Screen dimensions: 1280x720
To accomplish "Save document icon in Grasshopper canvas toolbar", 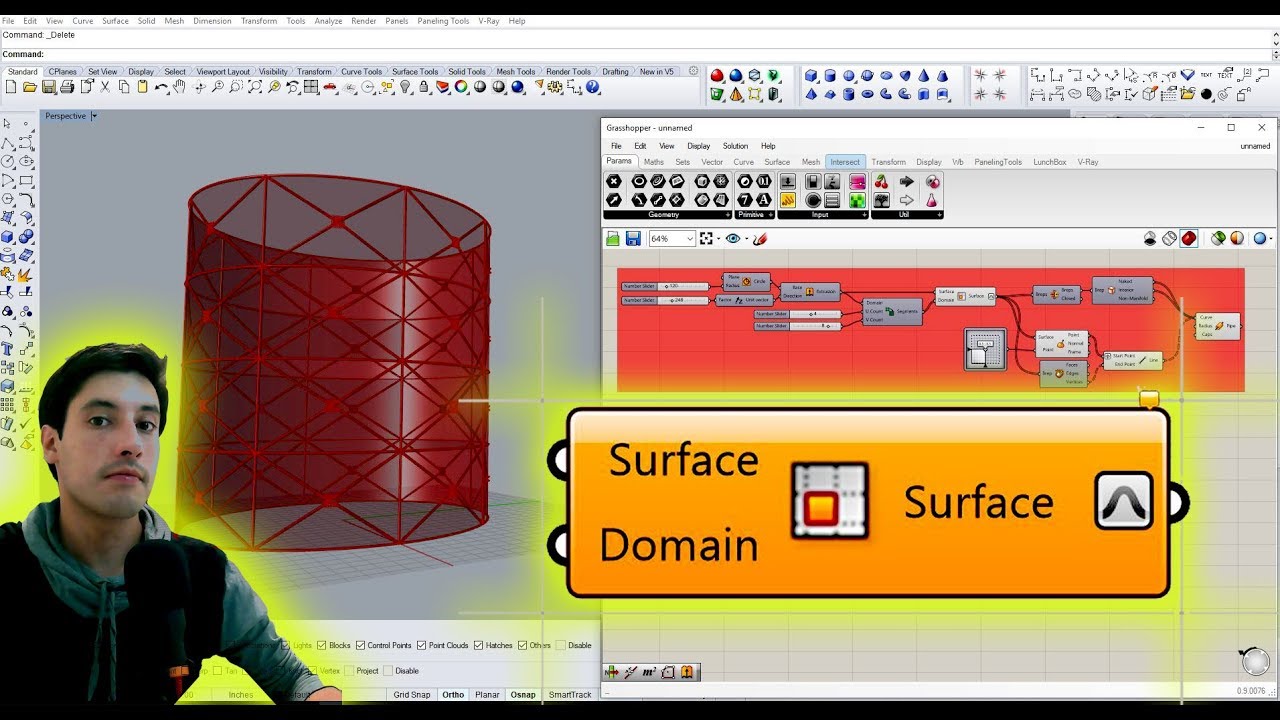I will click(633, 238).
